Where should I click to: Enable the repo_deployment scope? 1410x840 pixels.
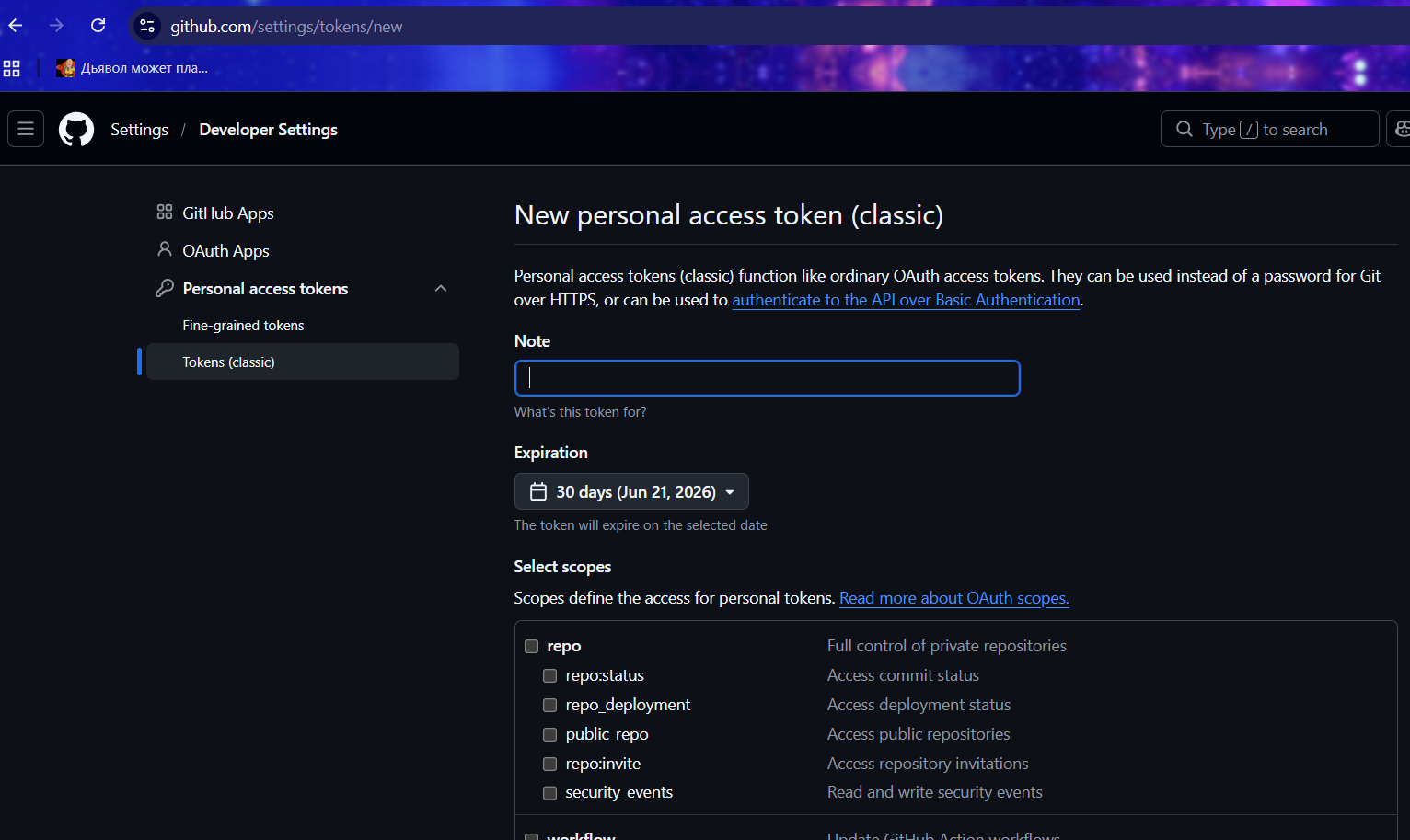[x=549, y=705]
